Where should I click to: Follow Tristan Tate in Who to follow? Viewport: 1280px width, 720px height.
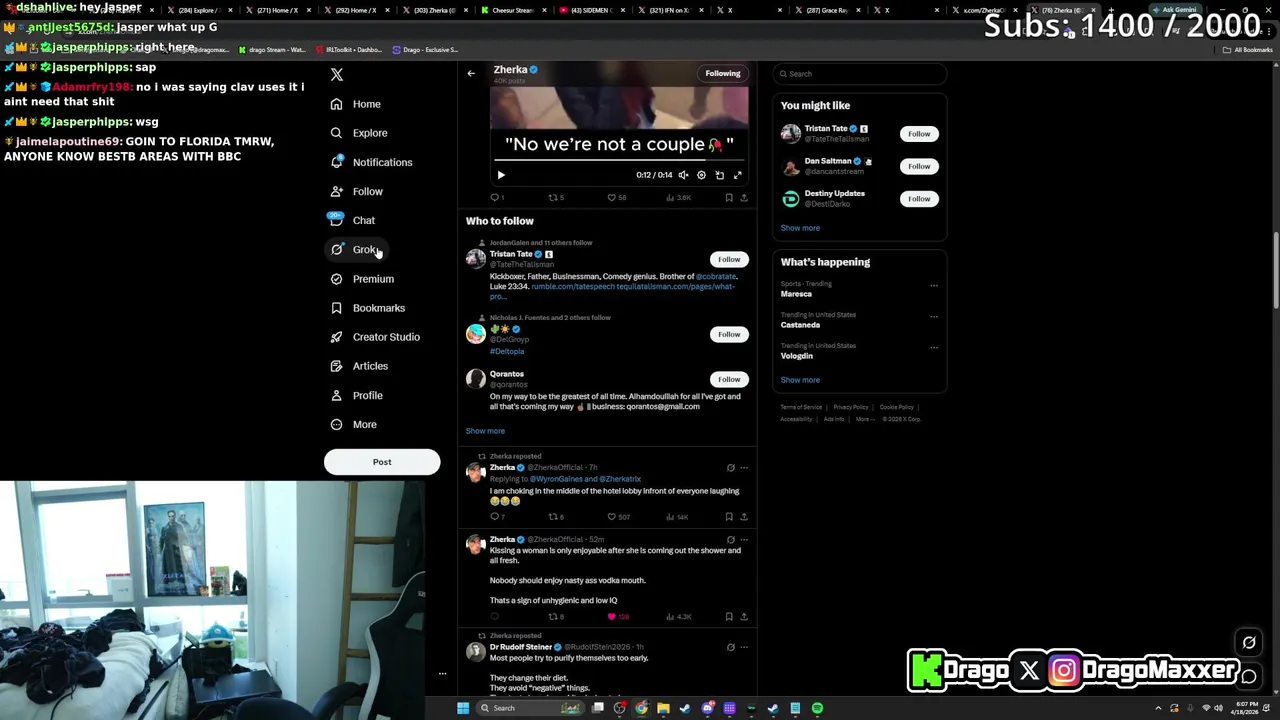click(729, 259)
